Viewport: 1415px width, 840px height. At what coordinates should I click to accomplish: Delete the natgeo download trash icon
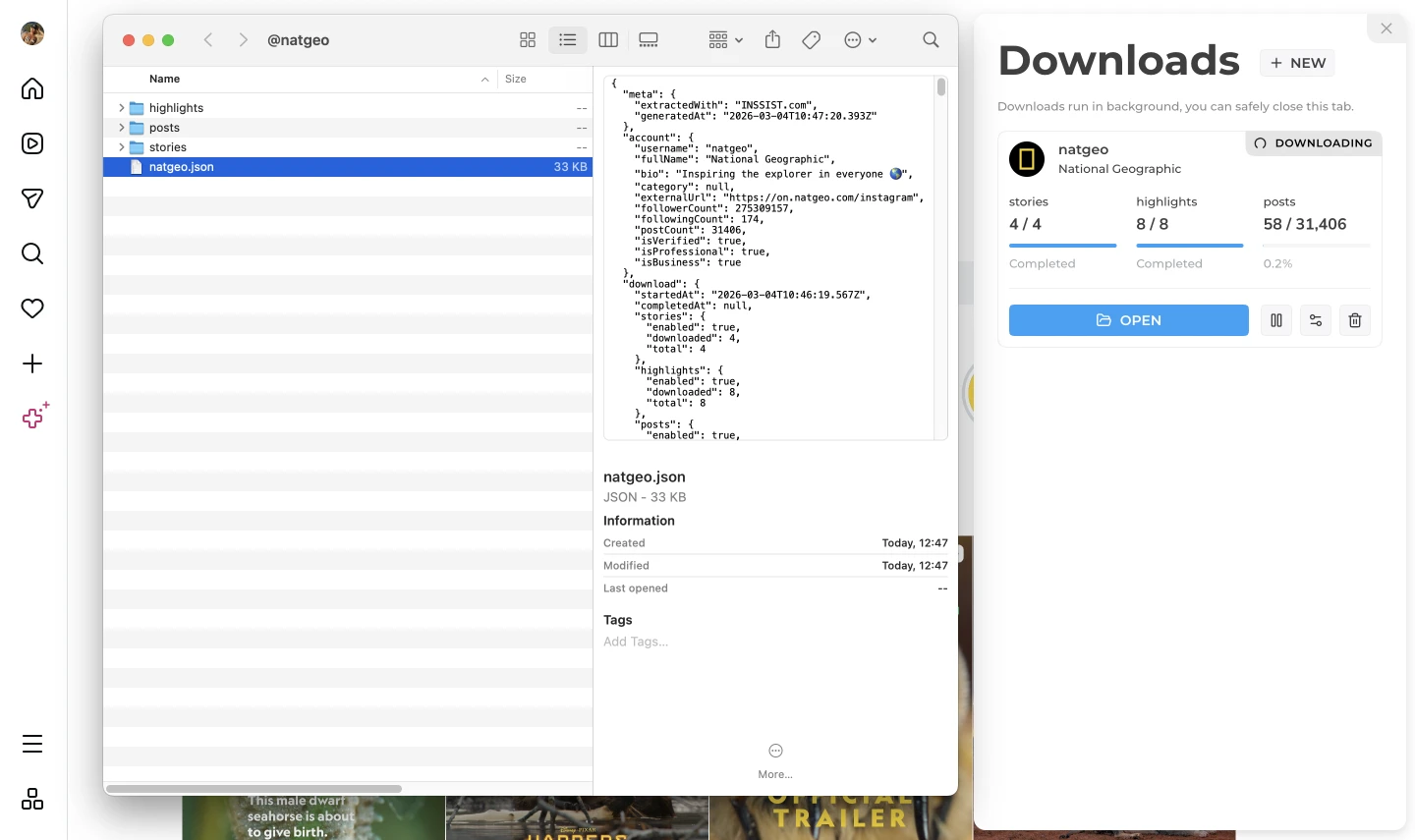[1354, 320]
